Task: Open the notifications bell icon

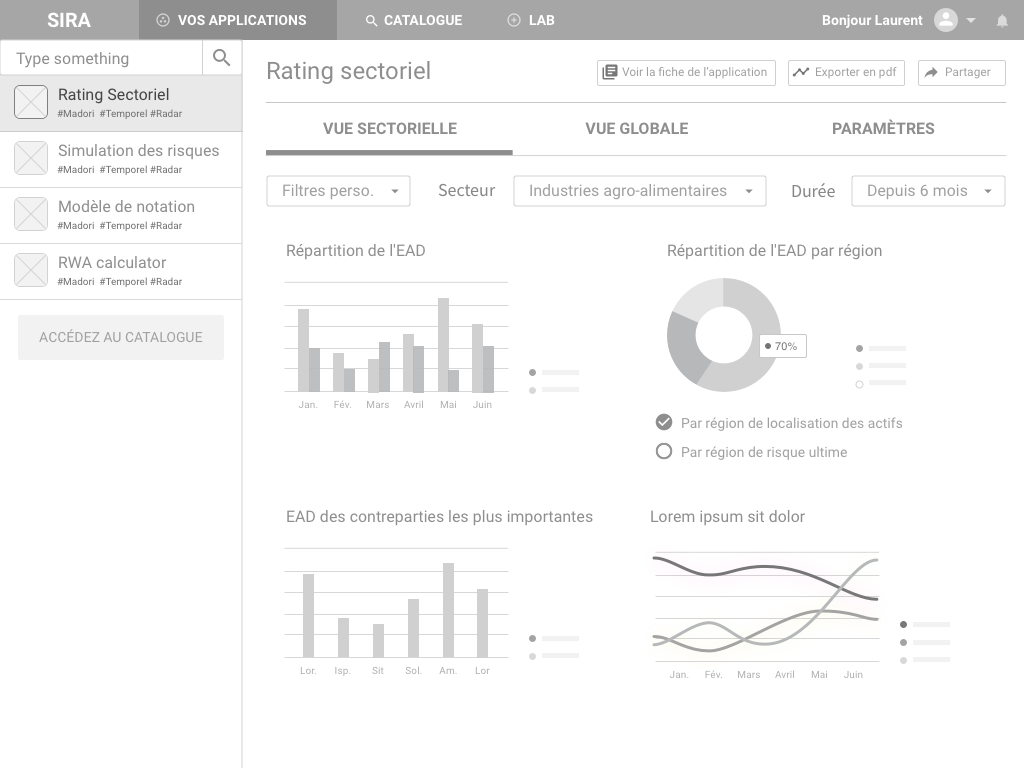Action: (x=1002, y=21)
